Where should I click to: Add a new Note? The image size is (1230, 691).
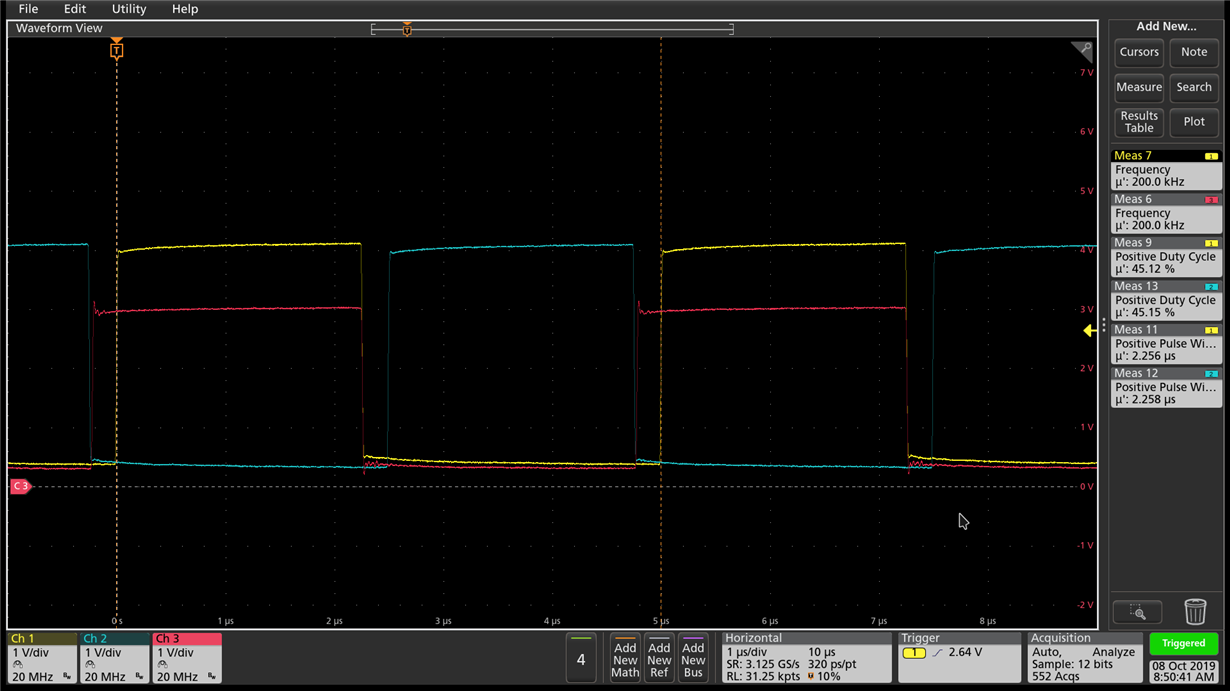pyautogui.click(x=1194, y=52)
